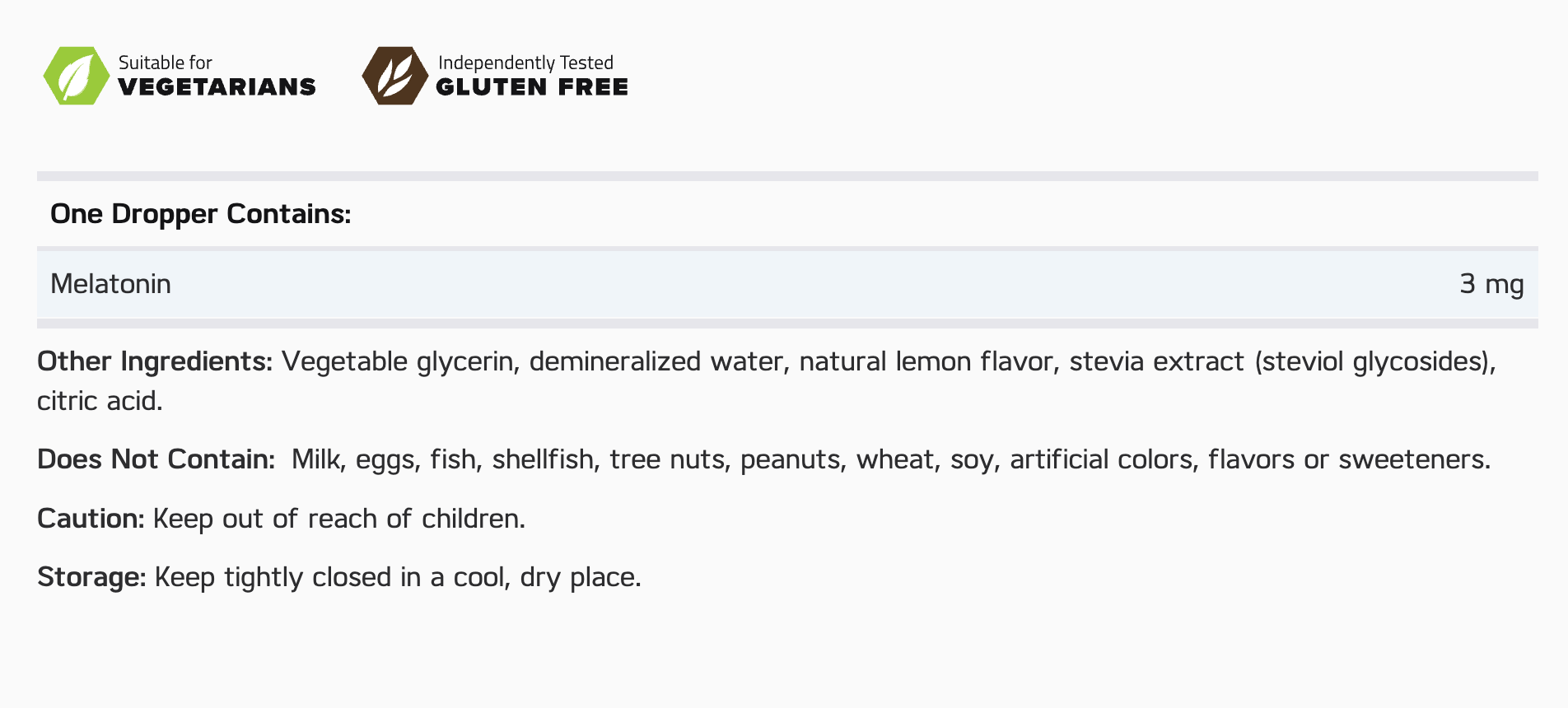Click the green vegetarian leaf hexagon icon
The width and height of the screenshot is (1568, 708).
[x=76, y=76]
